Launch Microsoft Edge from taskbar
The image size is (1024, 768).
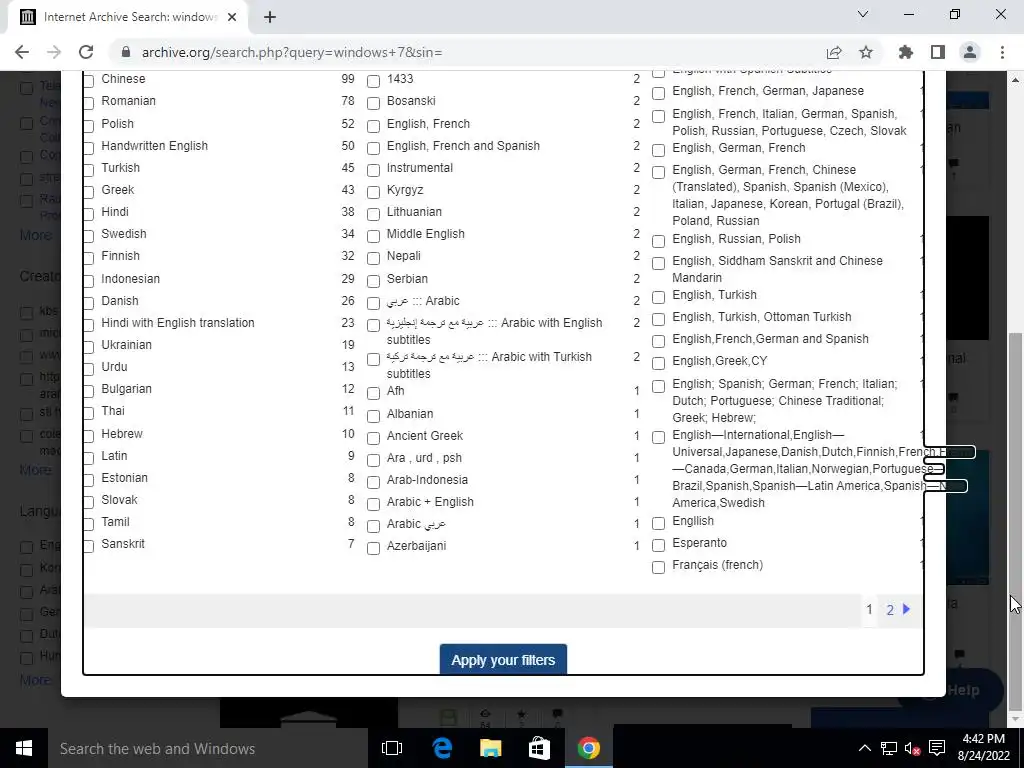point(442,748)
